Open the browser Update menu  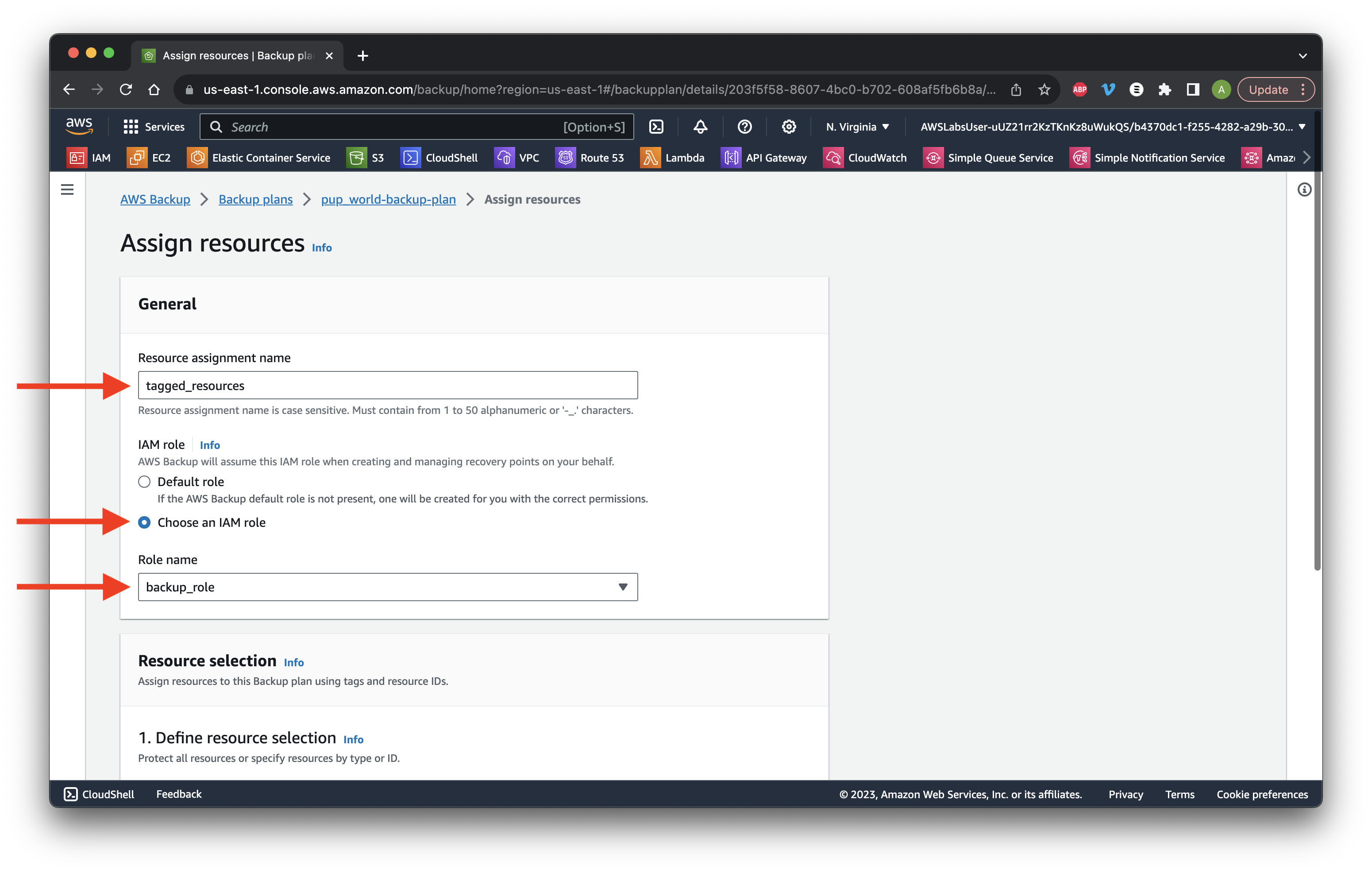pyautogui.click(x=1276, y=89)
